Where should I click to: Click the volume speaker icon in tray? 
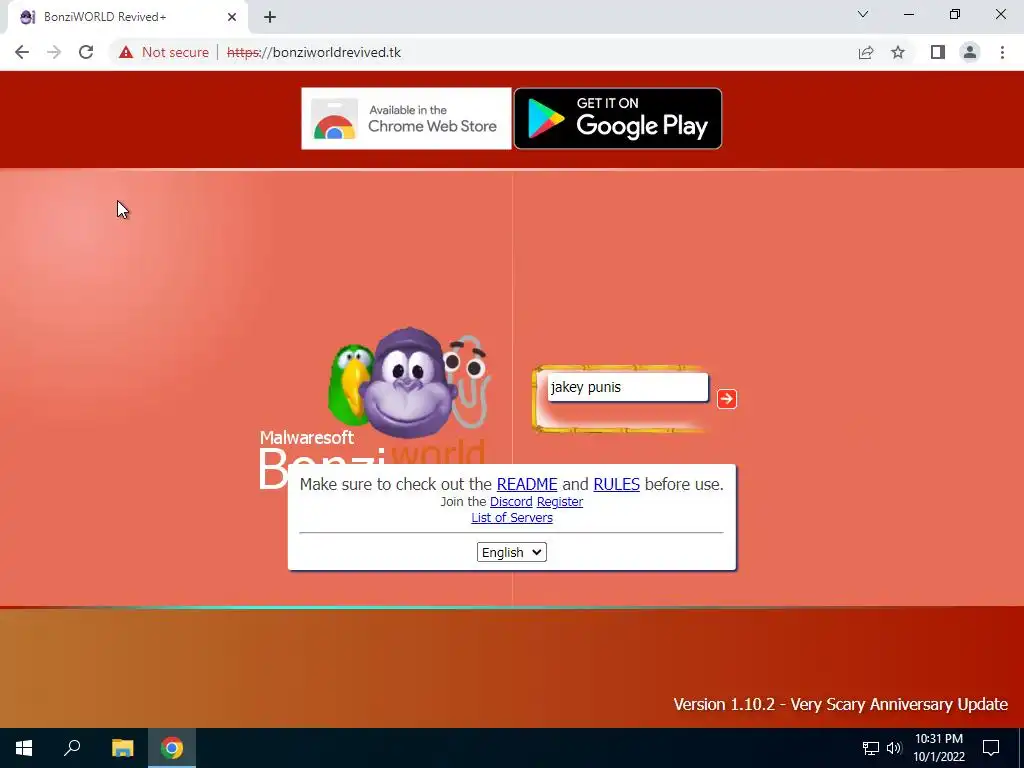pos(894,748)
